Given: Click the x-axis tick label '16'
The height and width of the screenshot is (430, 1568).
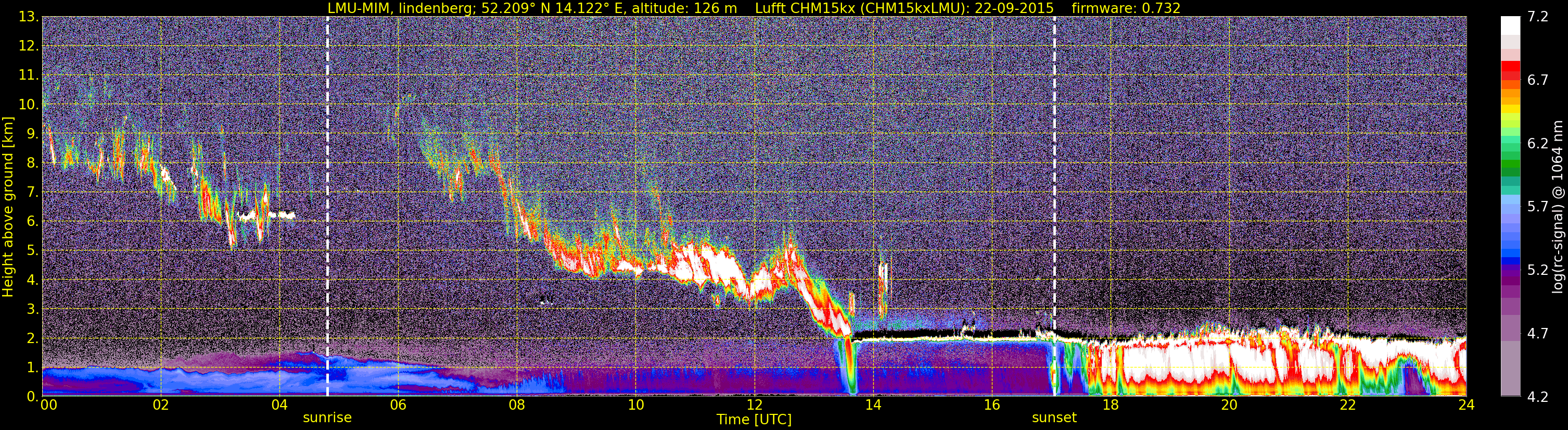Looking at the screenshot, I should (991, 405).
